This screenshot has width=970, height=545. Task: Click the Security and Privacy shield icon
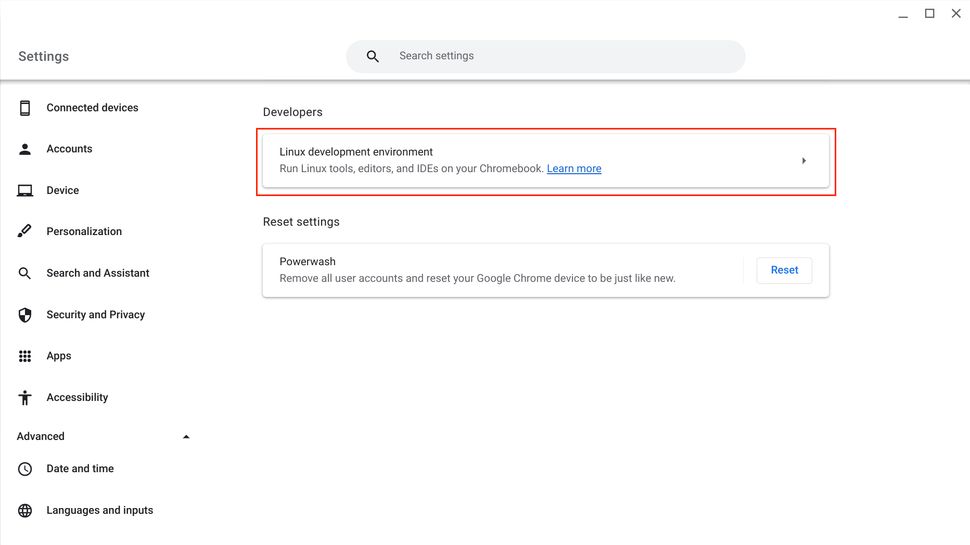tap(25, 315)
